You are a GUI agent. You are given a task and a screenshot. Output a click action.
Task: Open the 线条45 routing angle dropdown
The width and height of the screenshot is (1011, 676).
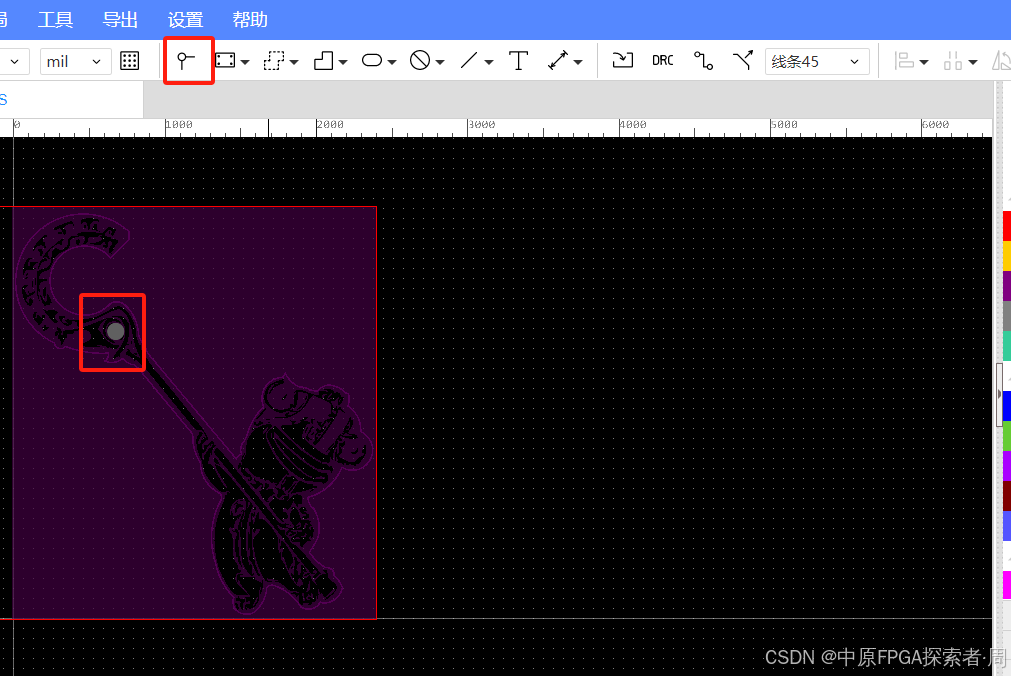tap(817, 61)
